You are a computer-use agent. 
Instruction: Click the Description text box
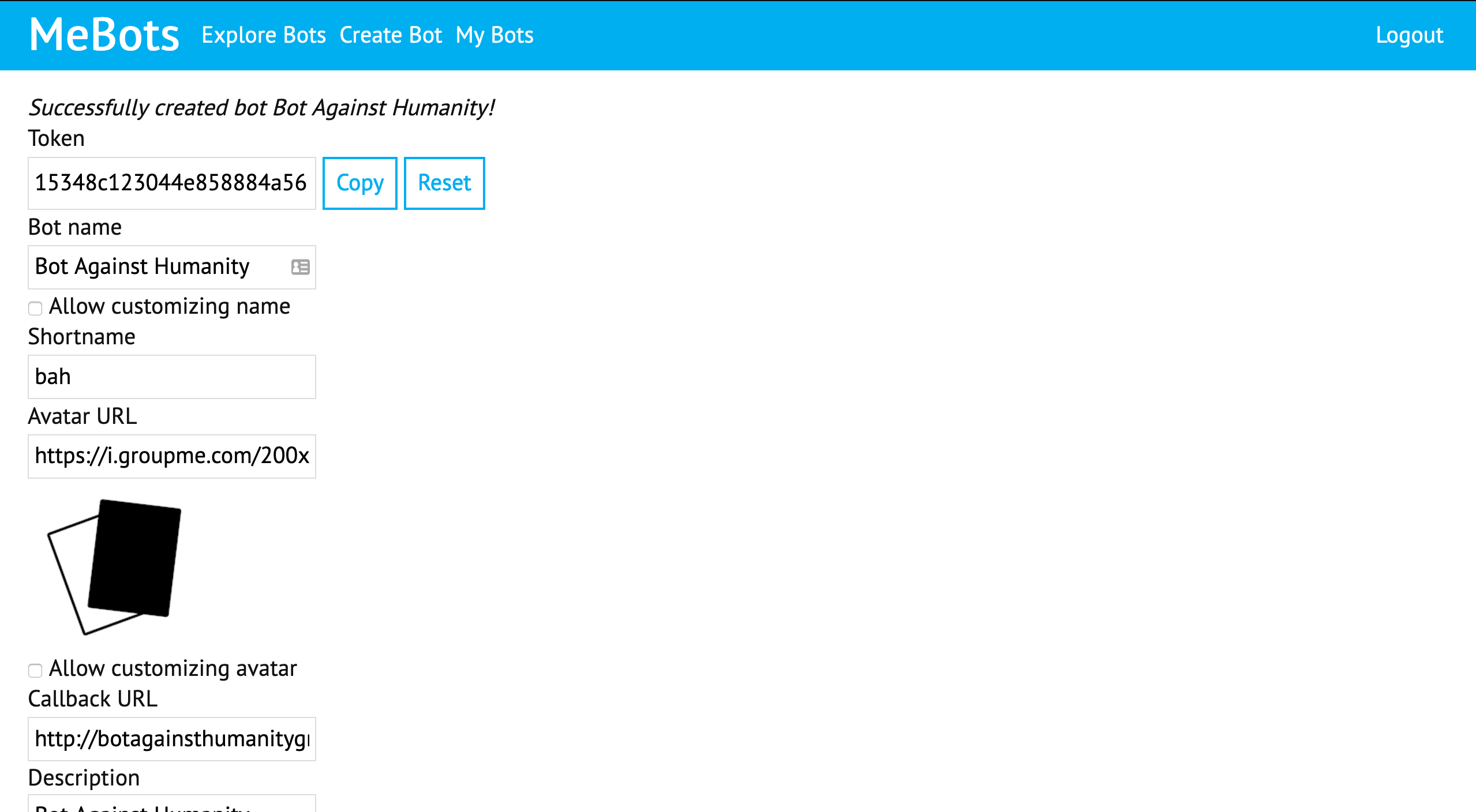[x=171, y=805]
